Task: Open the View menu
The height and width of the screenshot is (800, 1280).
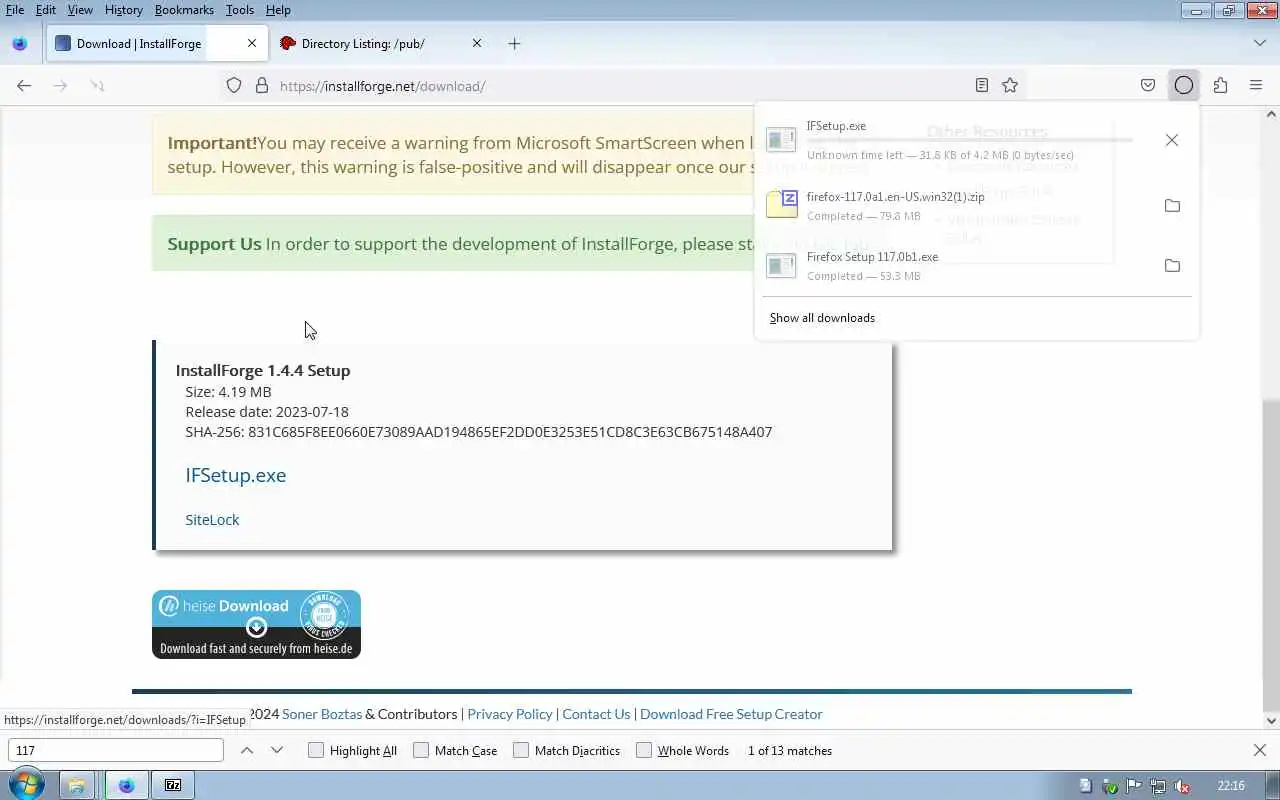Action: 80,9
